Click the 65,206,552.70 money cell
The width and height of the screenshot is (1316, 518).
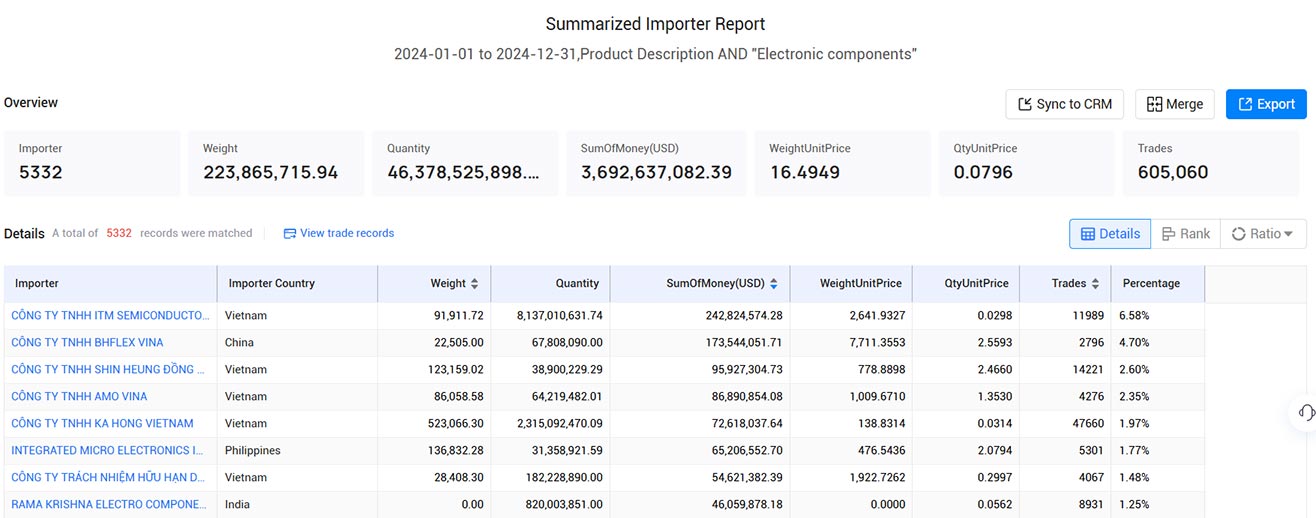pyautogui.click(x=700, y=450)
